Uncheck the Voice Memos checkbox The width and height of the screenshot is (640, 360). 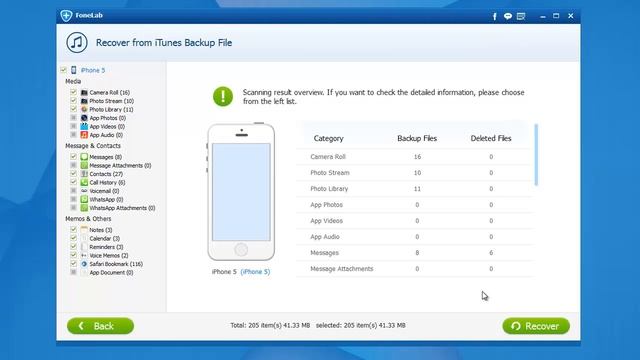click(73, 256)
